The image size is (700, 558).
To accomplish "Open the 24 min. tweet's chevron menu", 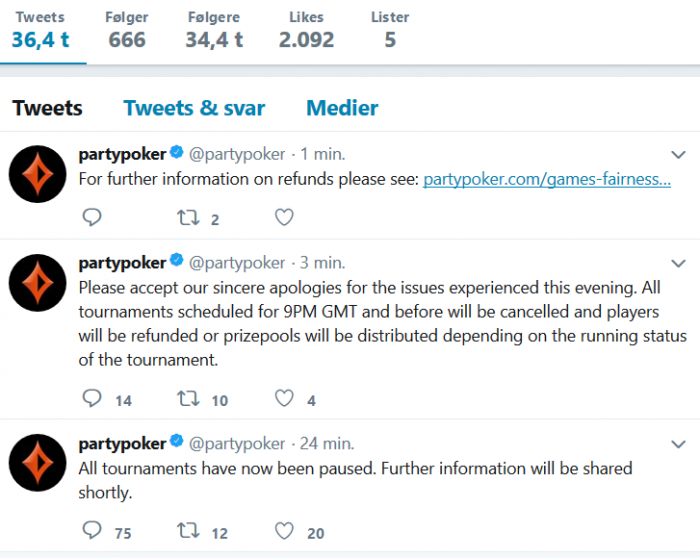I will [678, 444].
